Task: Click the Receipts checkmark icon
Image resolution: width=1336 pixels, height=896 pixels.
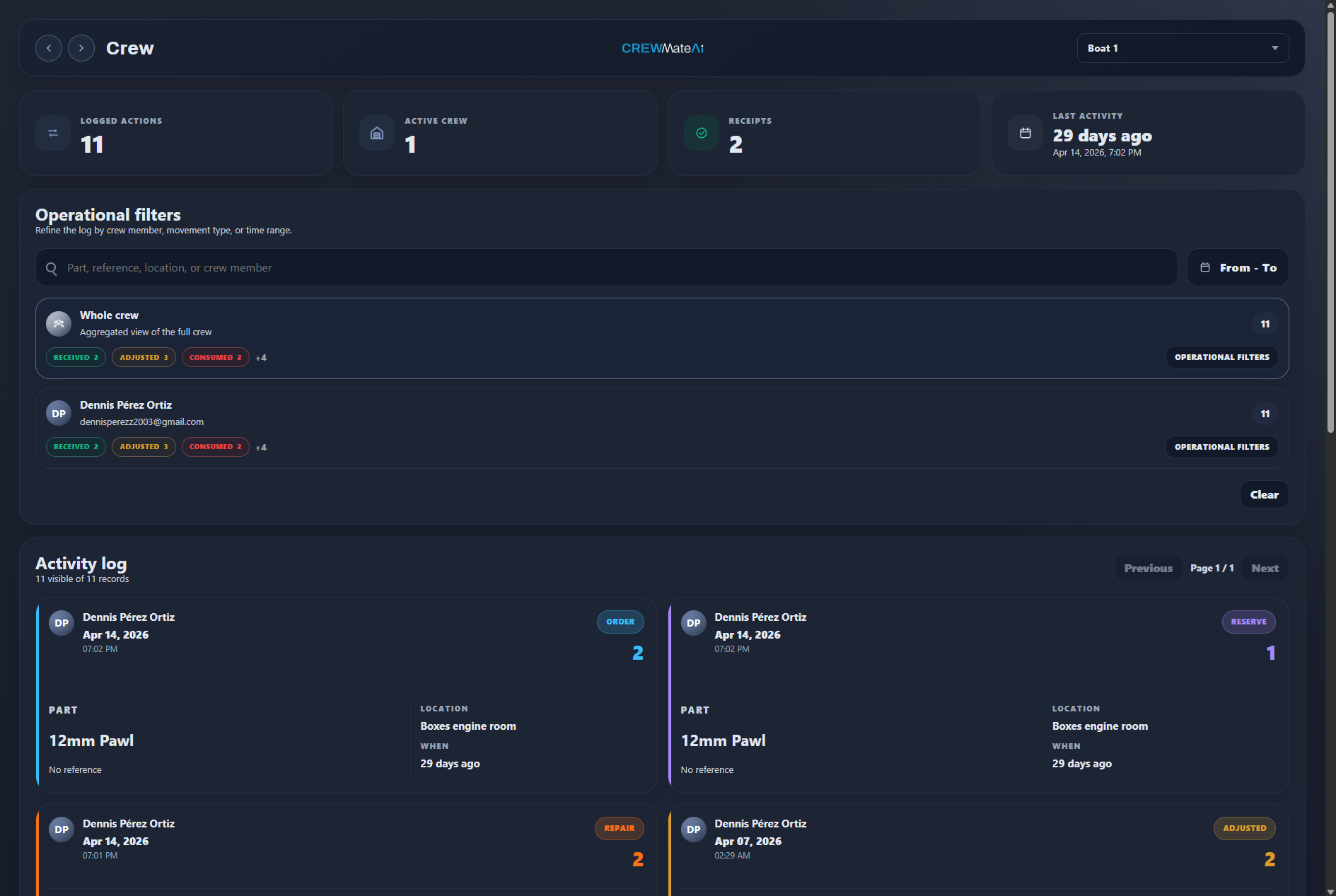Action: 702,133
